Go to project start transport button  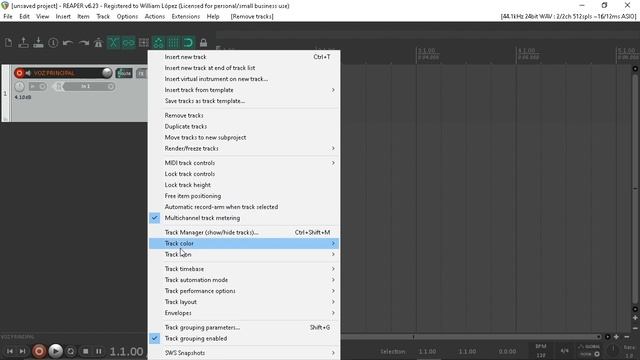tap(9, 351)
